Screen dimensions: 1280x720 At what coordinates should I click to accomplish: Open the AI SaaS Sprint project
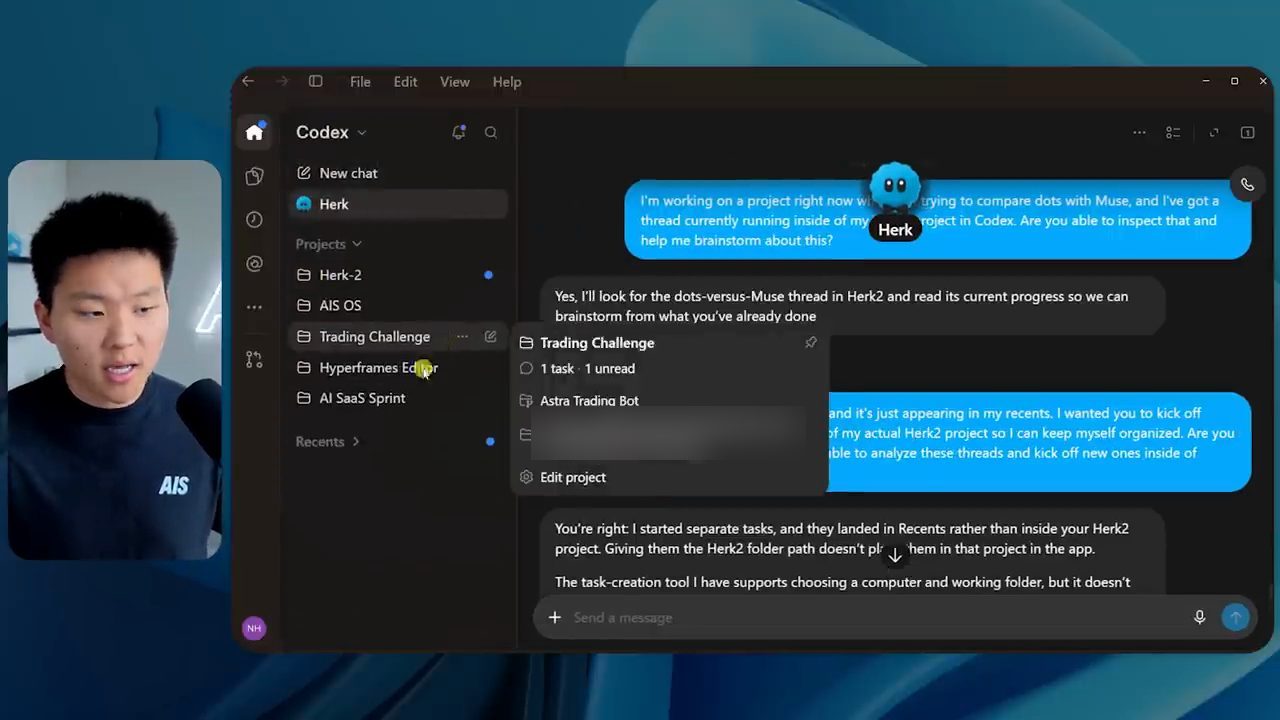click(x=399, y=398)
